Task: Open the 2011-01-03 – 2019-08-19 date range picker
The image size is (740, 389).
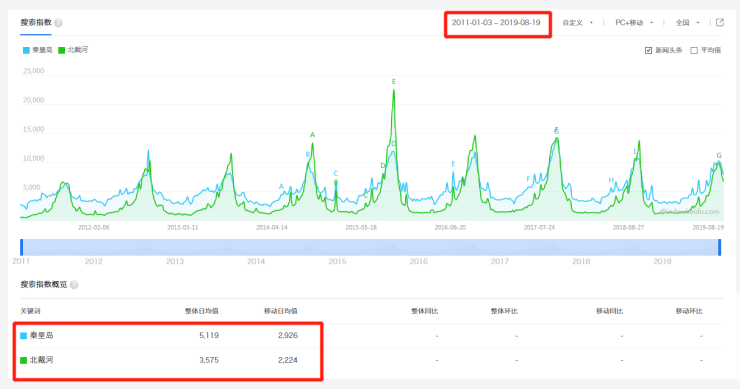Action: 496,23
